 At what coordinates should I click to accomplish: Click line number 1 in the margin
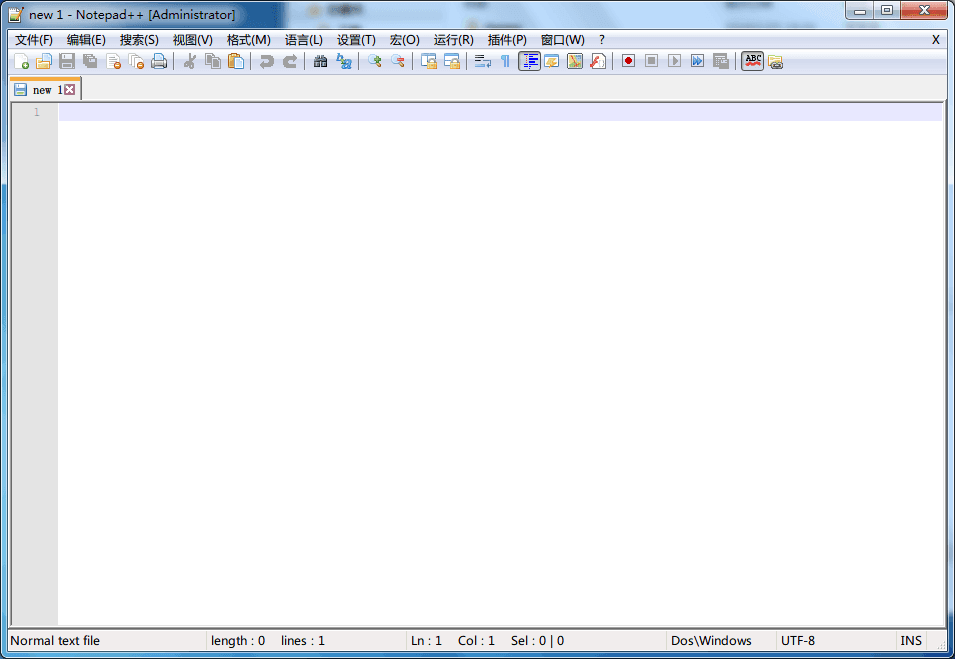[36, 112]
